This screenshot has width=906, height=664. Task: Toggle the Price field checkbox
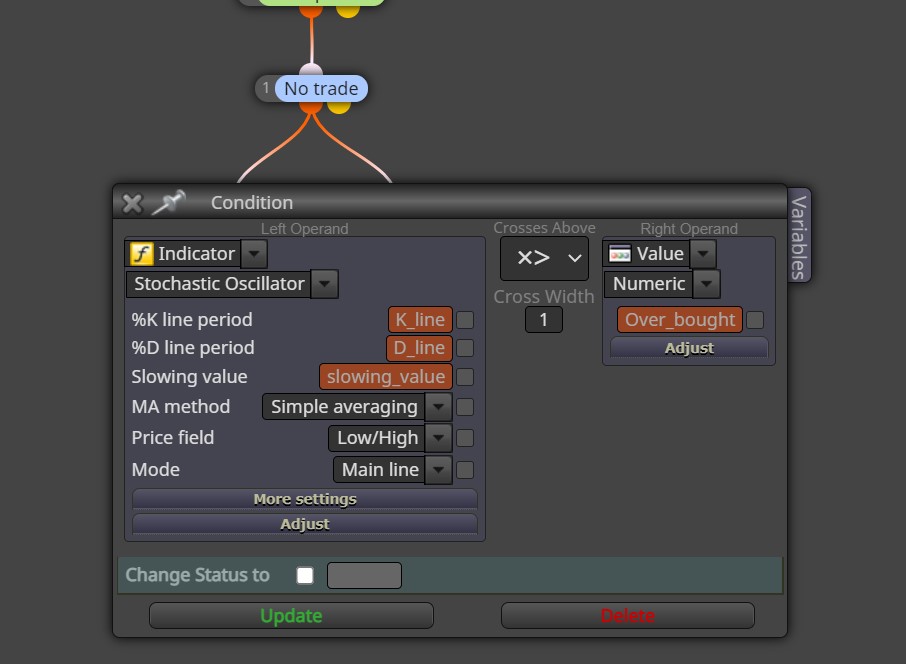(465, 438)
